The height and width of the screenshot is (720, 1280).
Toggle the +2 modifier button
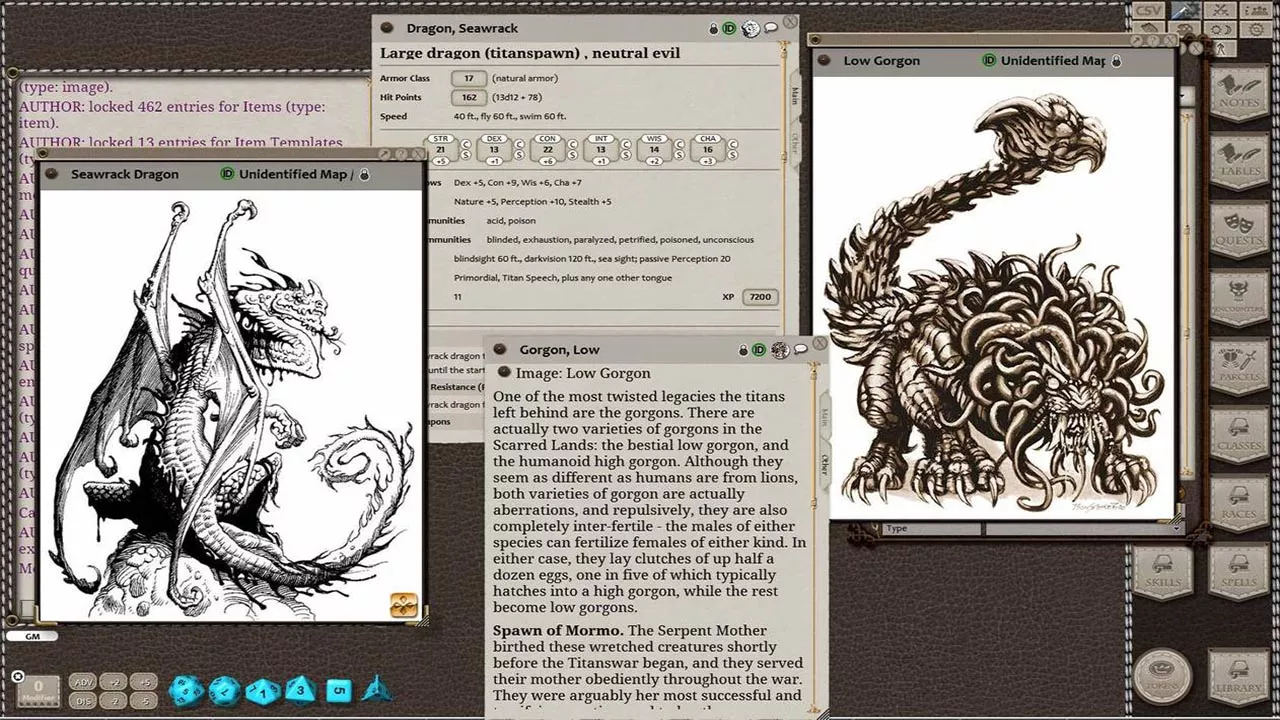pos(115,682)
